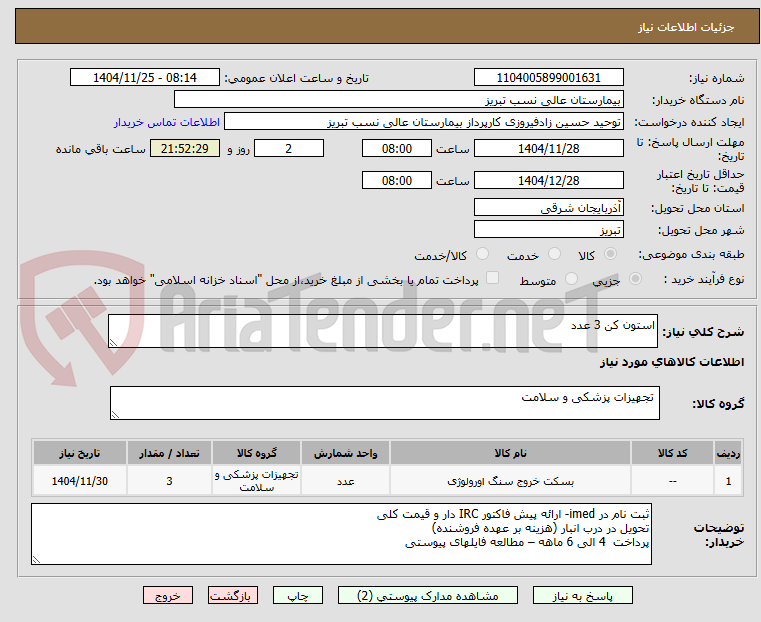Click the کد کالا column header
This screenshot has height=622, width=761.
672,453
